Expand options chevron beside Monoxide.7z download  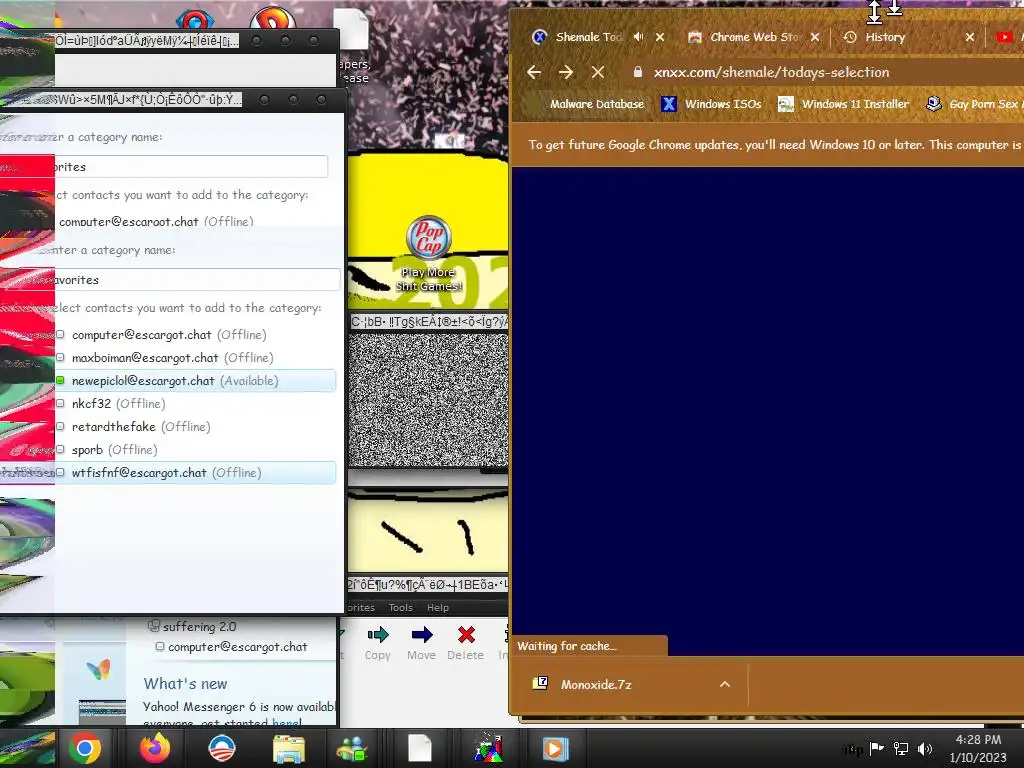point(724,684)
